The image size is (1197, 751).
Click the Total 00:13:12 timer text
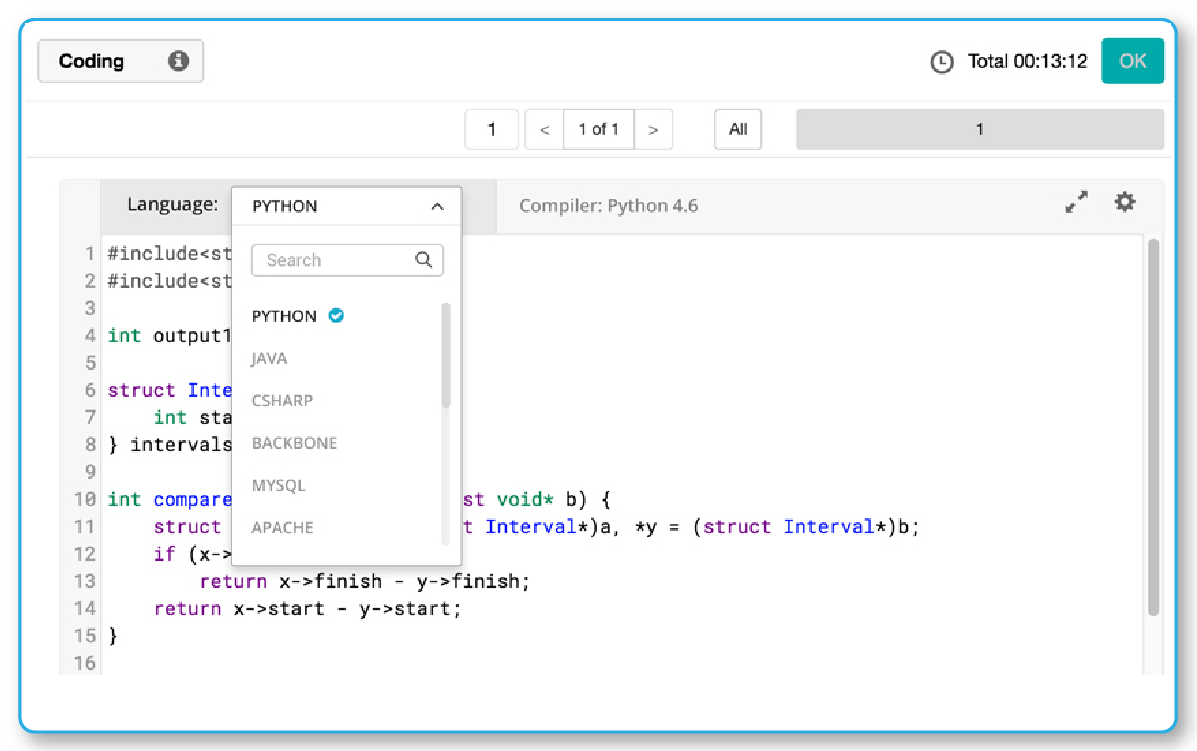(1028, 61)
